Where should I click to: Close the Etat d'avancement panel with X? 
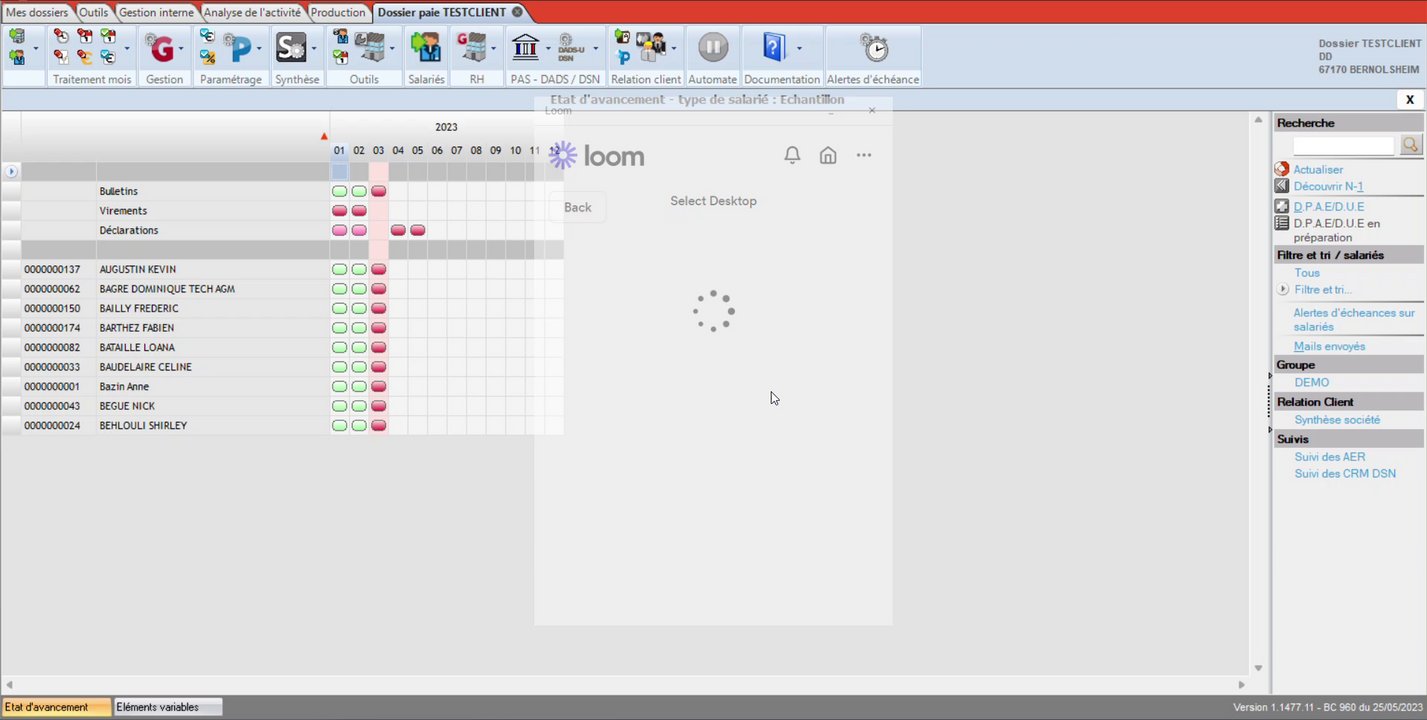coord(1410,99)
